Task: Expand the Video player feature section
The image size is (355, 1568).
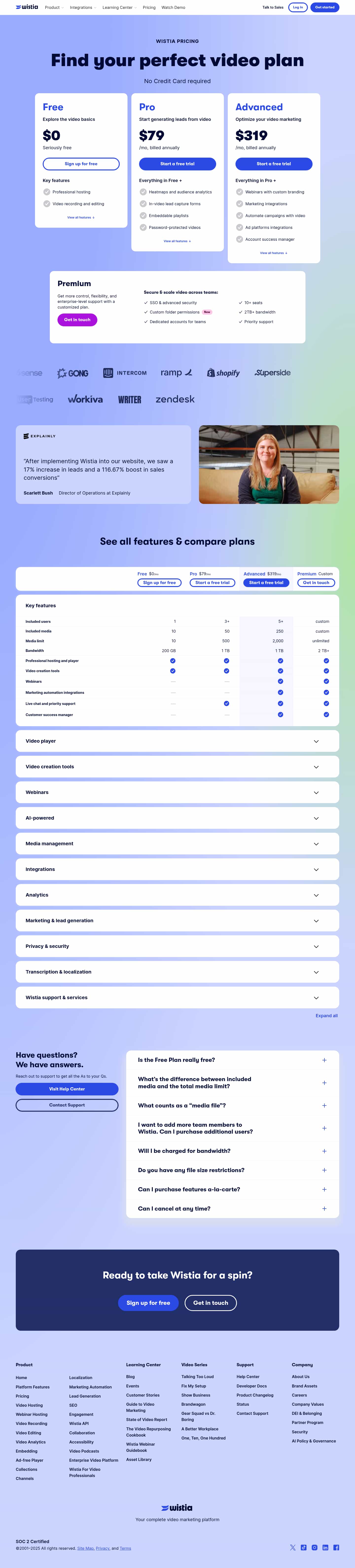Action: pyautogui.click(x=316, y=741)
